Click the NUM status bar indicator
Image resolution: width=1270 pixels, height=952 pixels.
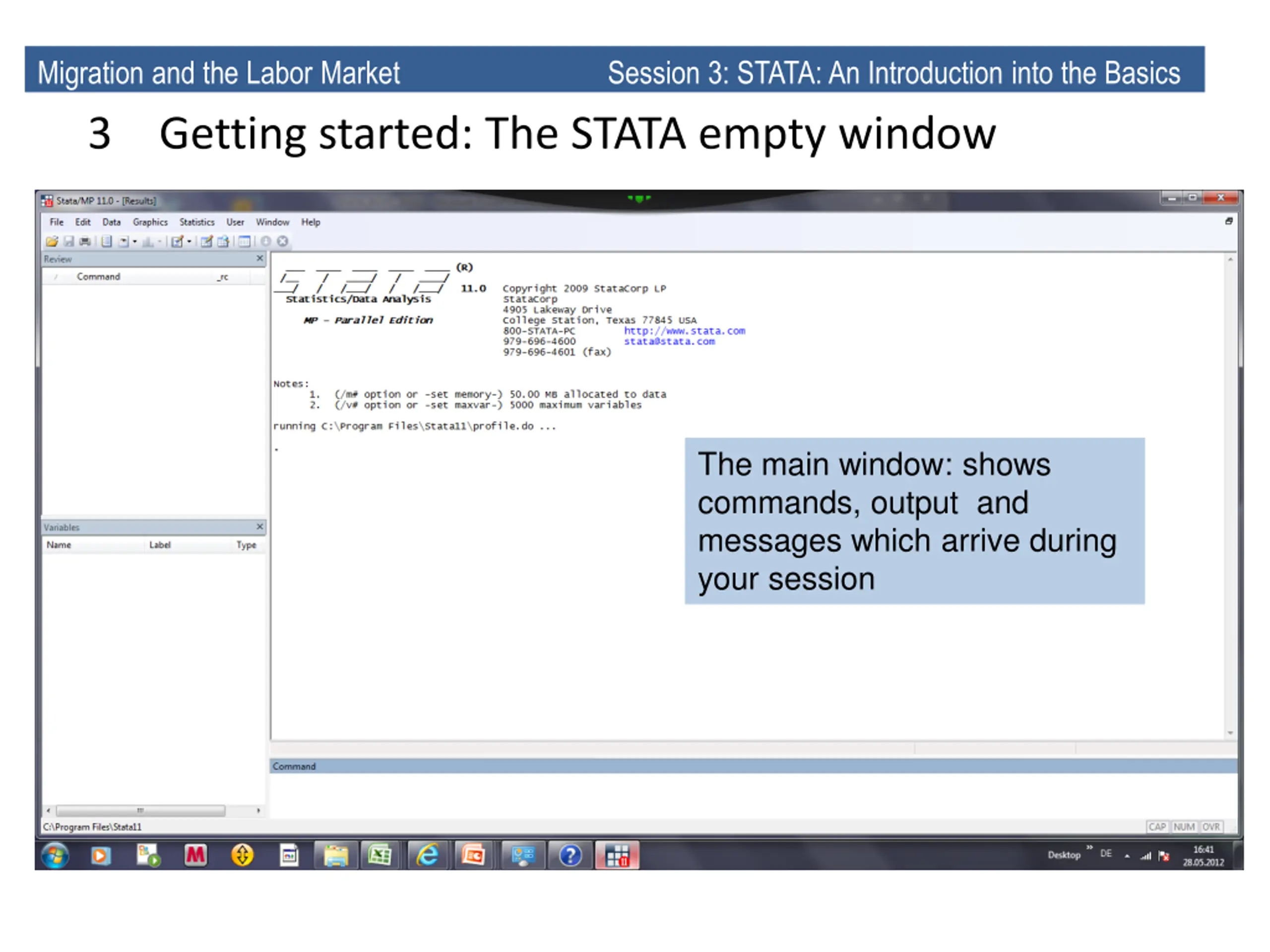[1184, 827]
